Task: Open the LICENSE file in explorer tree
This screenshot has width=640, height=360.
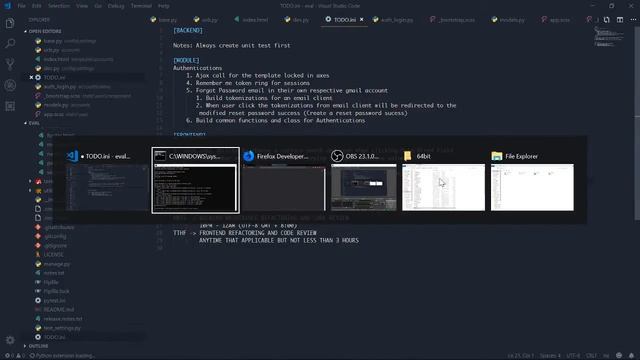Action: coord(53,254)
